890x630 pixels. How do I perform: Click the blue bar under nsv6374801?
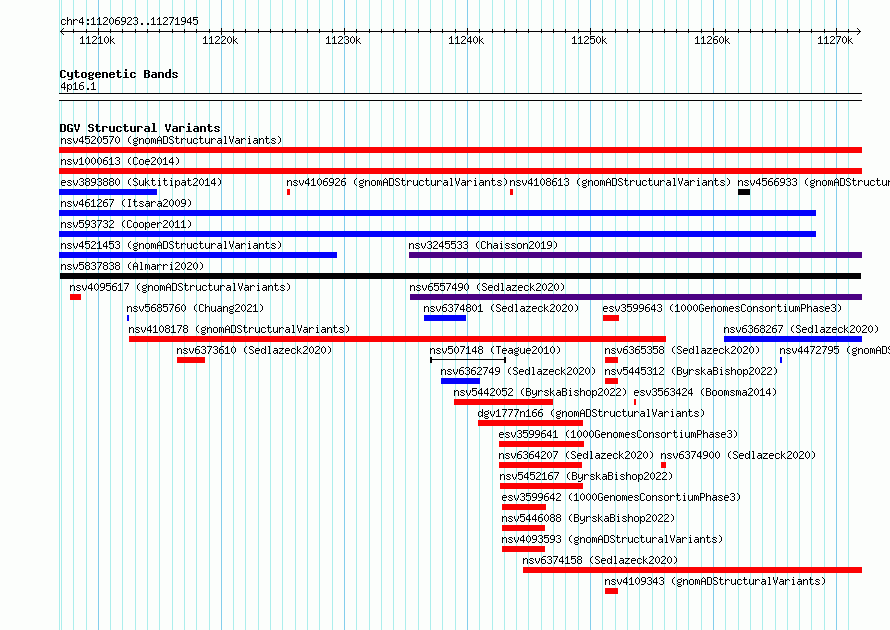[x=445, y=318]
